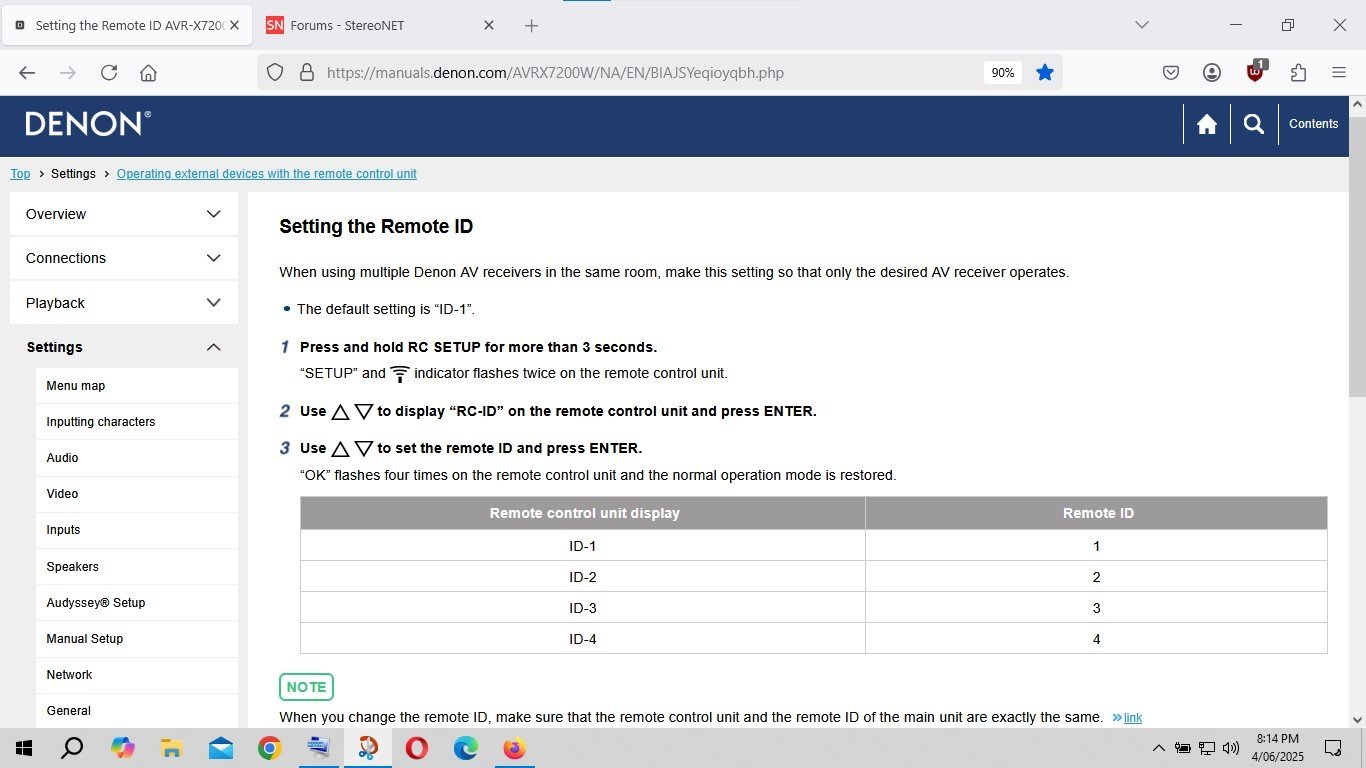Remove the bookmark with the blue star
This screenshot has height=768, width=1366.
tap(1045, 72)
